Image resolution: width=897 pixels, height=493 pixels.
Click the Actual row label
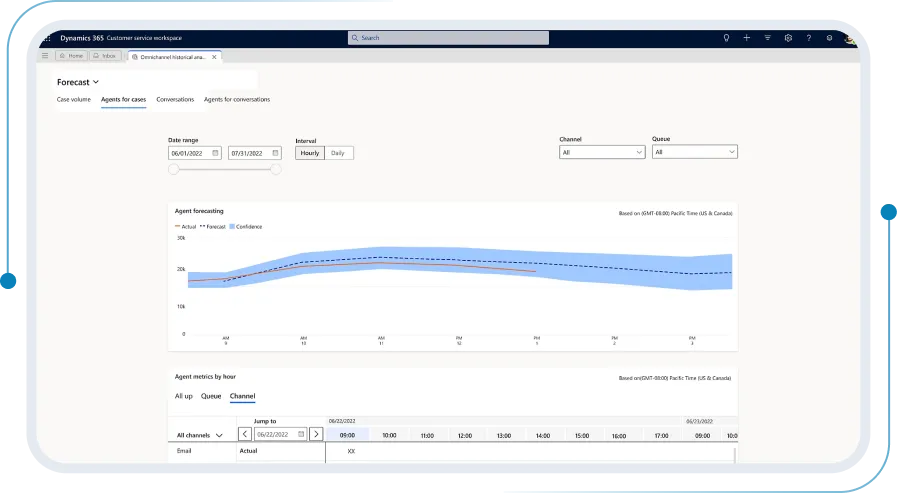coord(248,451)
